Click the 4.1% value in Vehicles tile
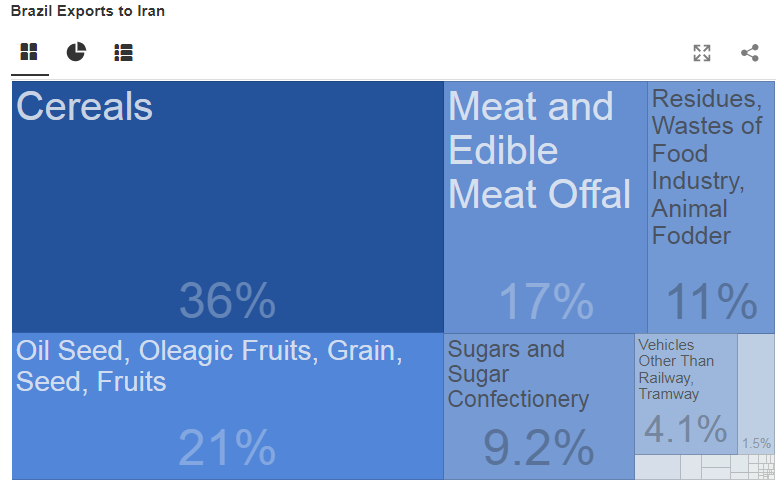 pos(685,429)
